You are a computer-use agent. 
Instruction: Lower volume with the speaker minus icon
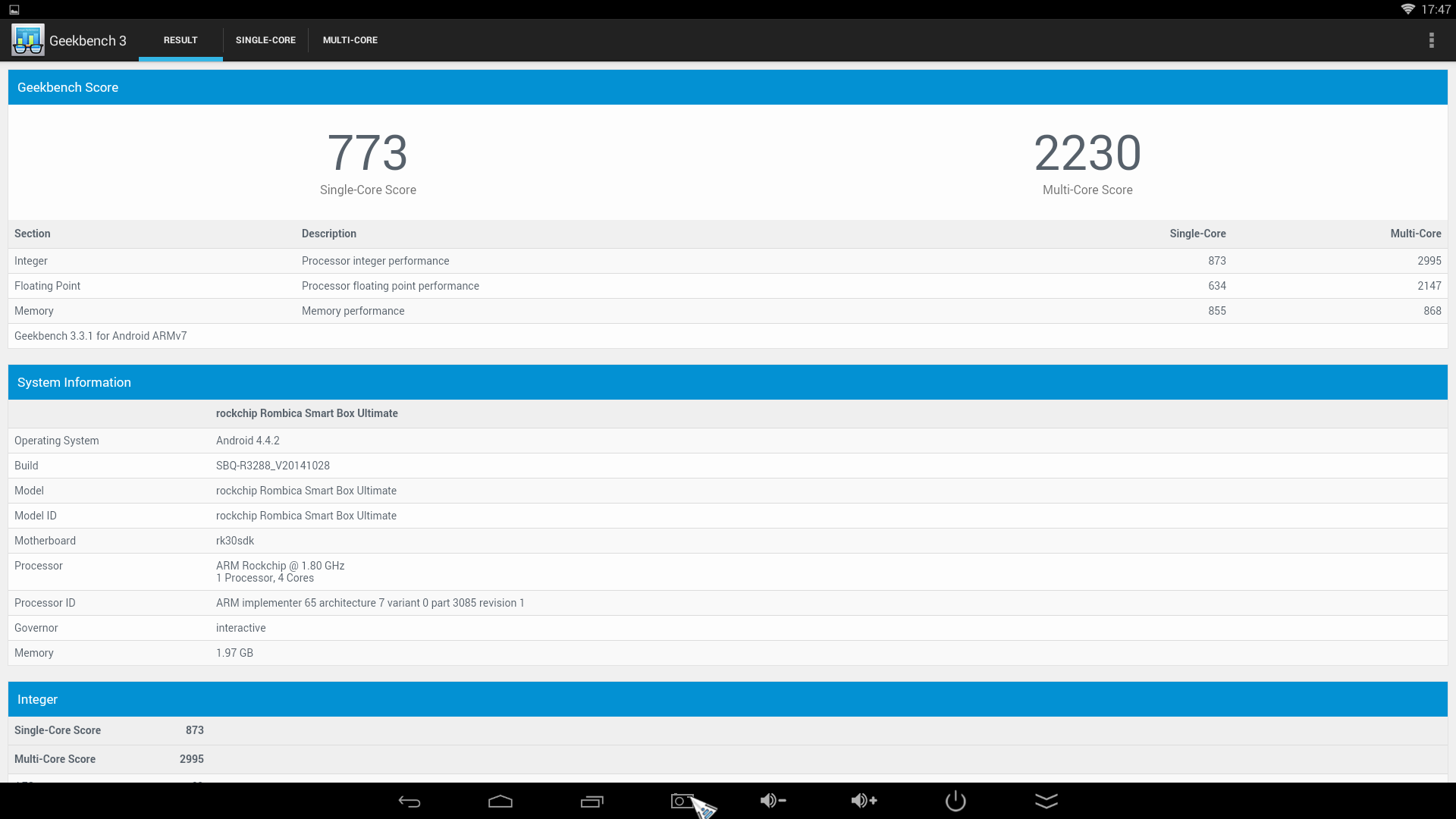coord(773,801)
